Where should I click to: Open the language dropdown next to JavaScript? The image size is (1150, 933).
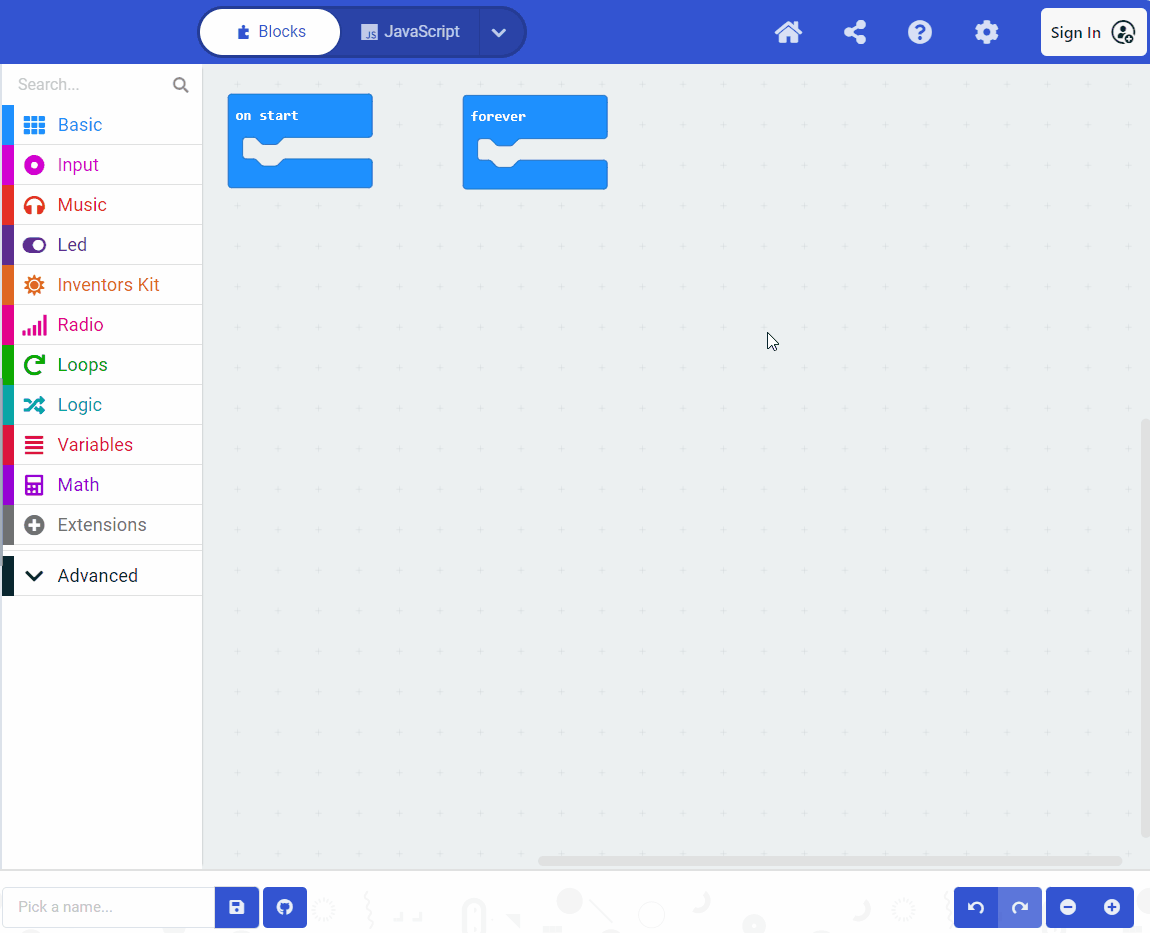tap(499, 32)
